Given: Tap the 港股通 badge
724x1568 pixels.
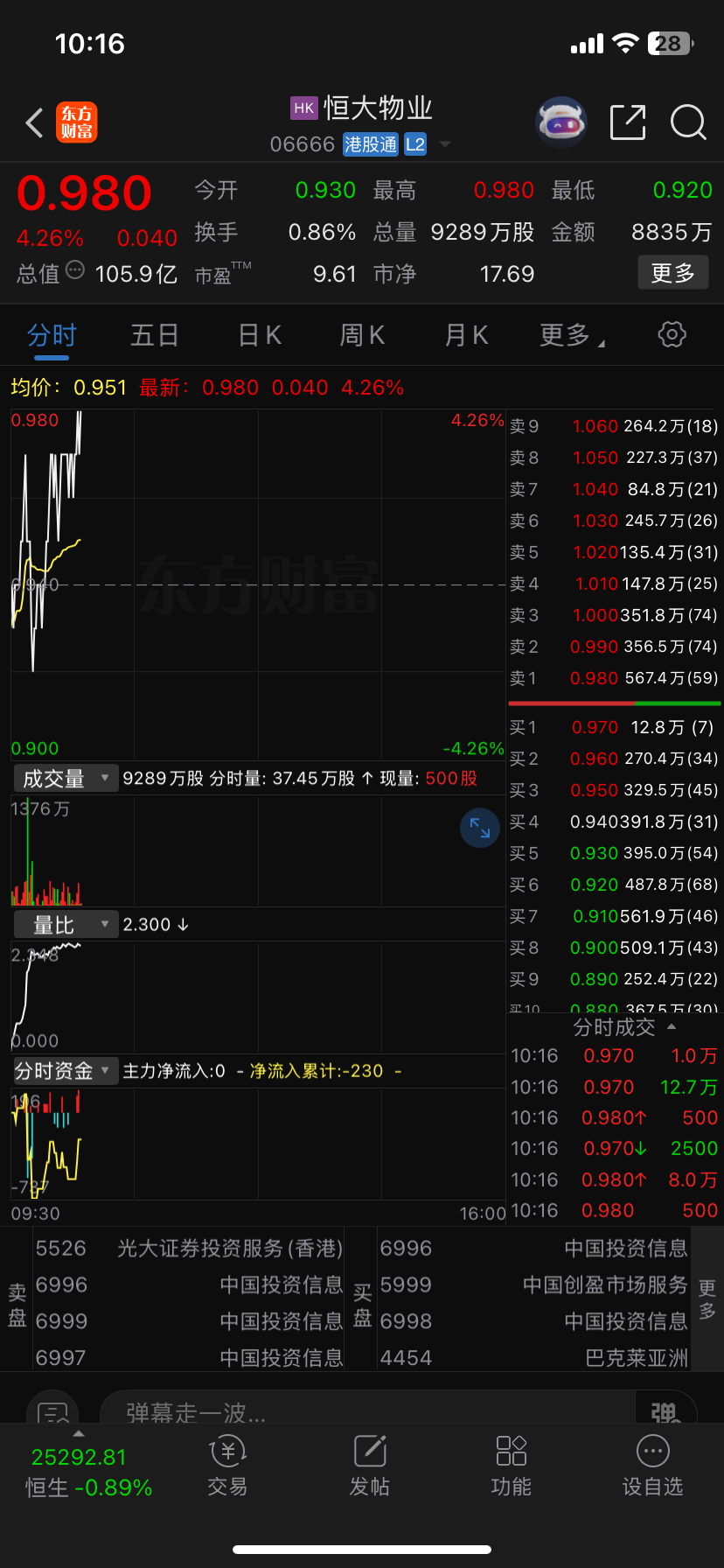Looking at the screenshot, I should (371, 144).
